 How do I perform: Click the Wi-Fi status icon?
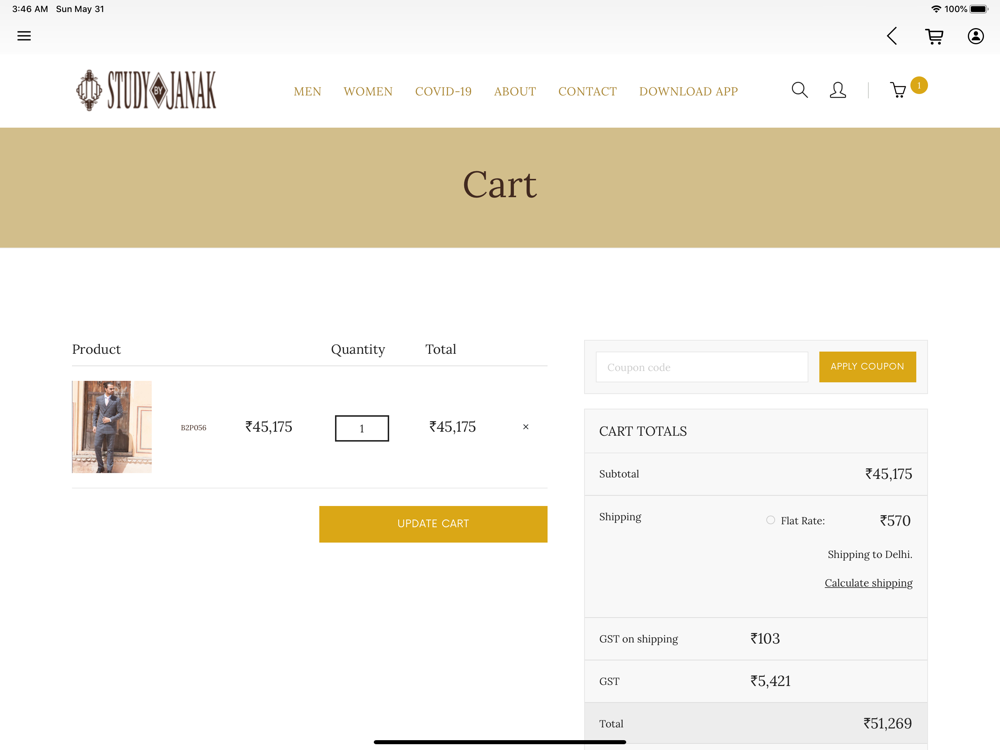point(936,9)
